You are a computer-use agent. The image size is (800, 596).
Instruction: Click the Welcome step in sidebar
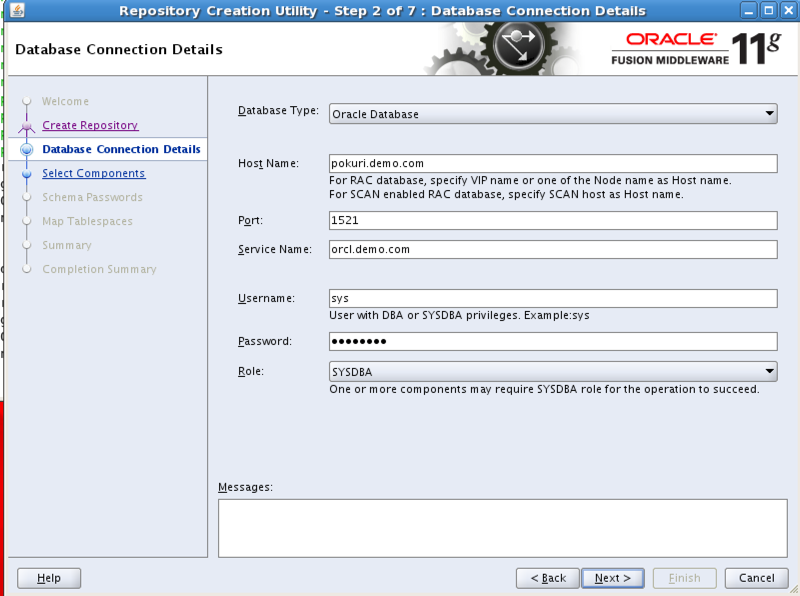tap(65, 101)
